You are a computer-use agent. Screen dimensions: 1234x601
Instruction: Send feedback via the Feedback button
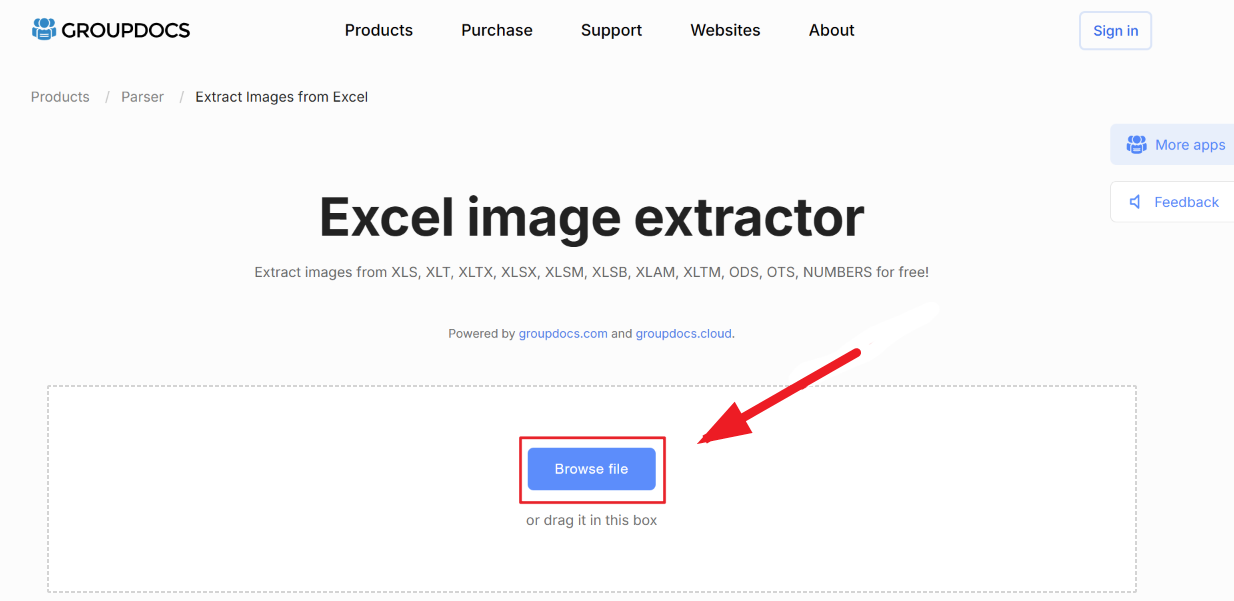[1180, 201]
